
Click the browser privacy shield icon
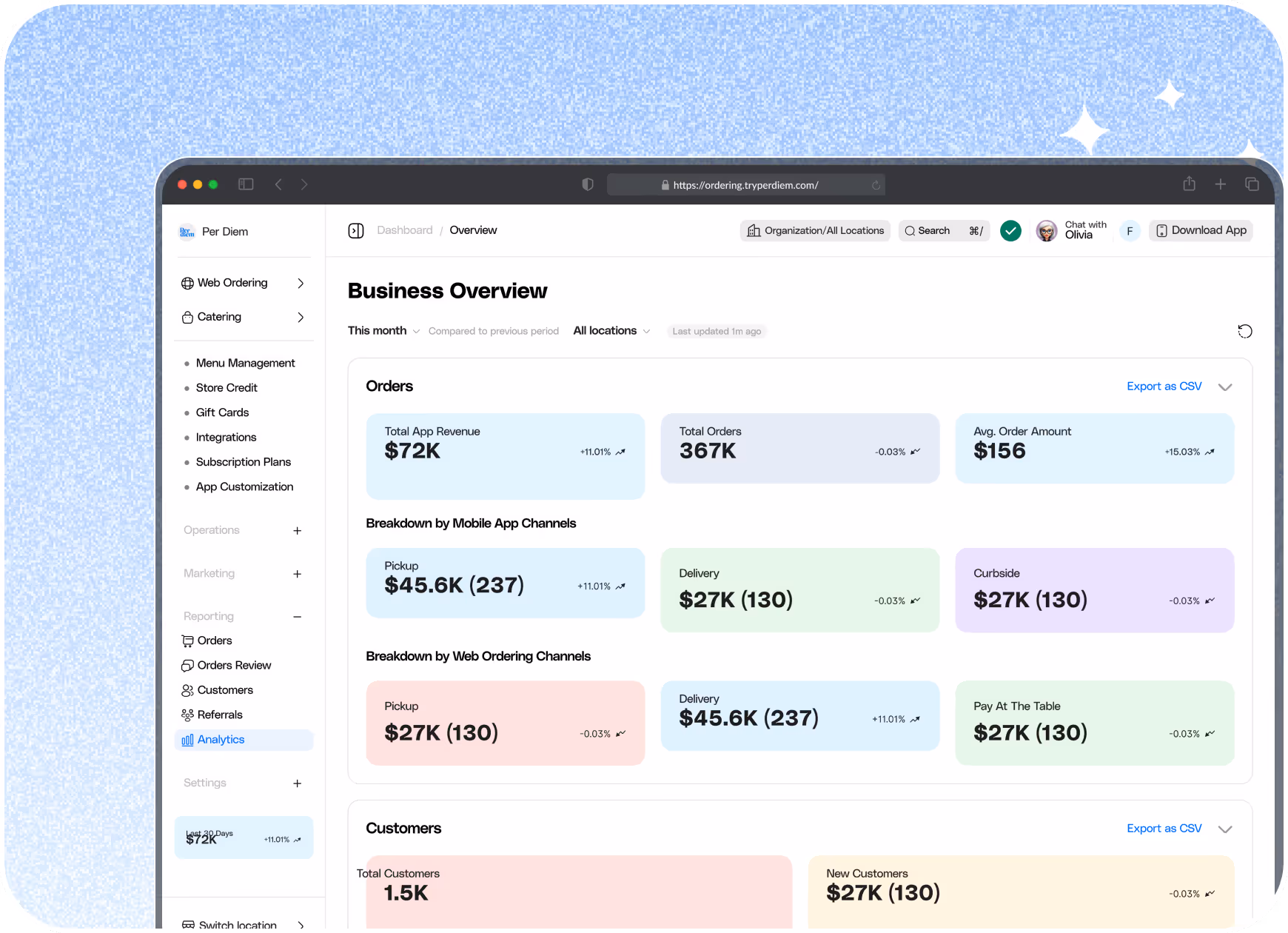click(588, 184)
